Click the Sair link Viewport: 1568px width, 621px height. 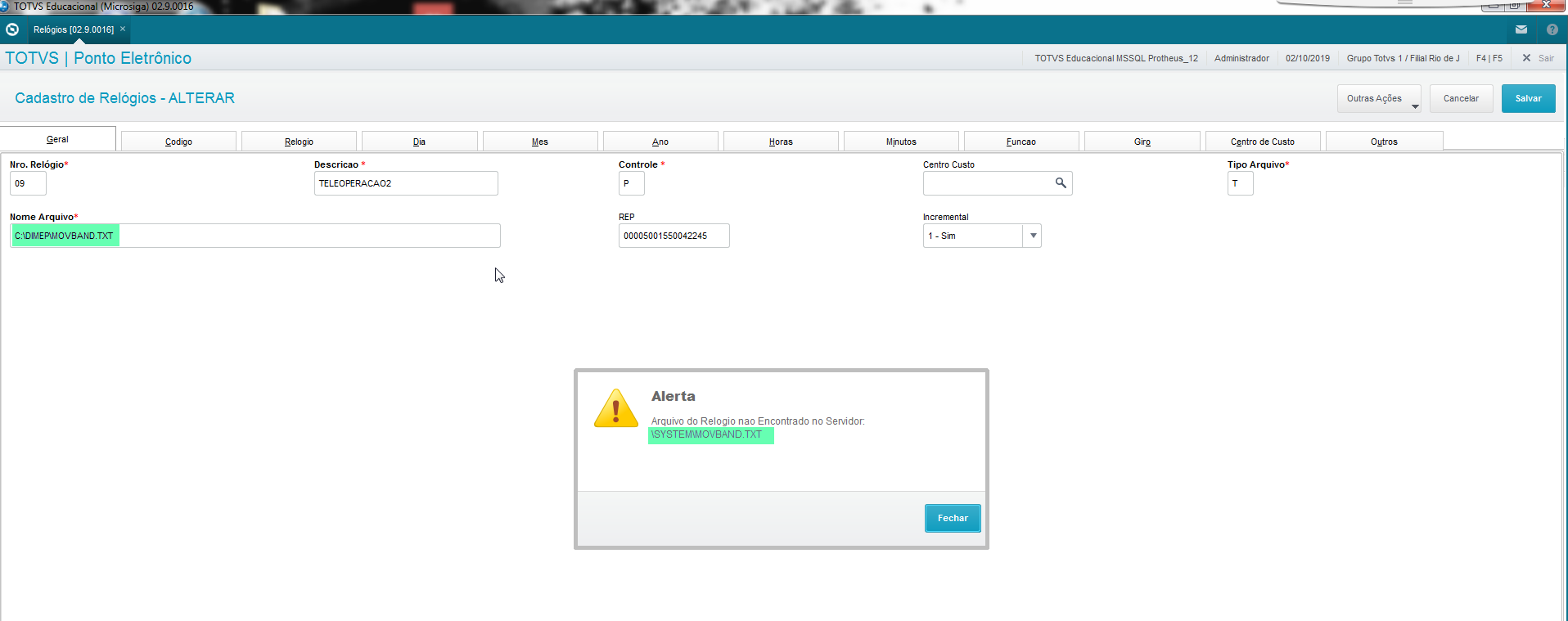tap(1546, 58)
